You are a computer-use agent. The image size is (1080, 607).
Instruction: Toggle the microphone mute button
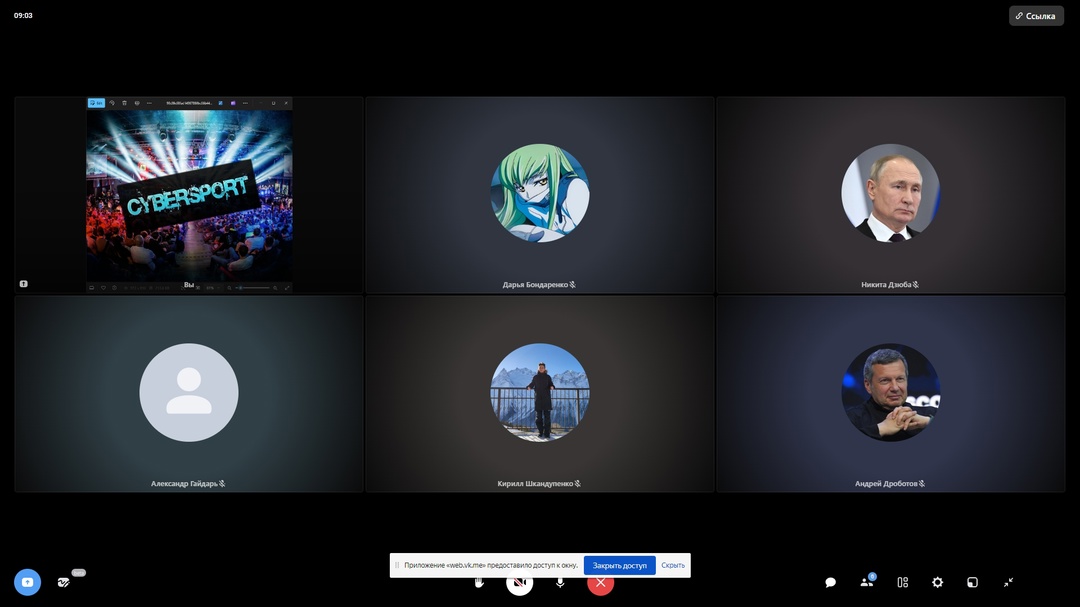coord(560,583)
